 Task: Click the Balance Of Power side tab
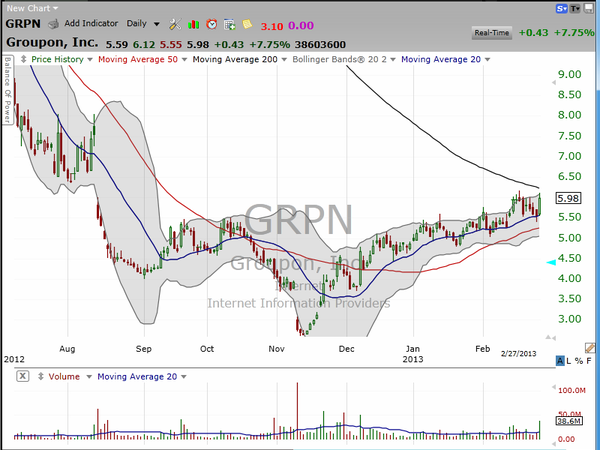point(7,90)
